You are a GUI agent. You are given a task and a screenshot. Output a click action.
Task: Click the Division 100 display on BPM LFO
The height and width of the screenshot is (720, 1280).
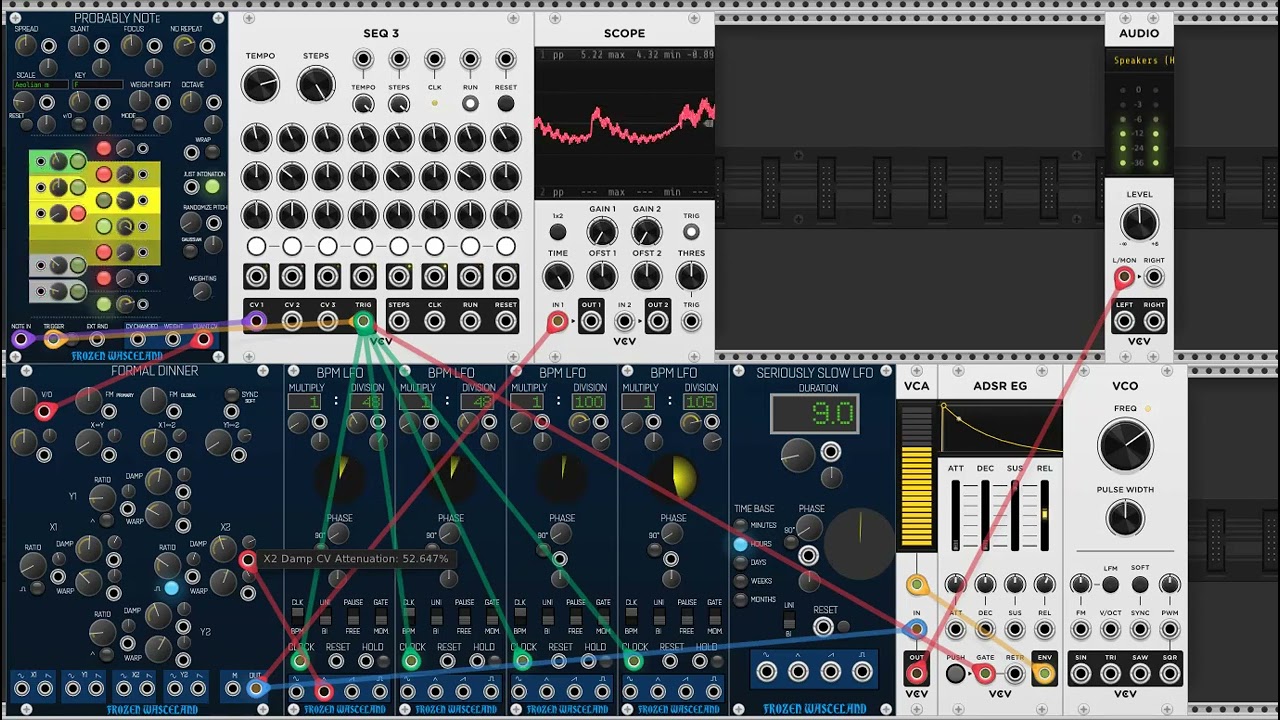(x=590, y=402)
